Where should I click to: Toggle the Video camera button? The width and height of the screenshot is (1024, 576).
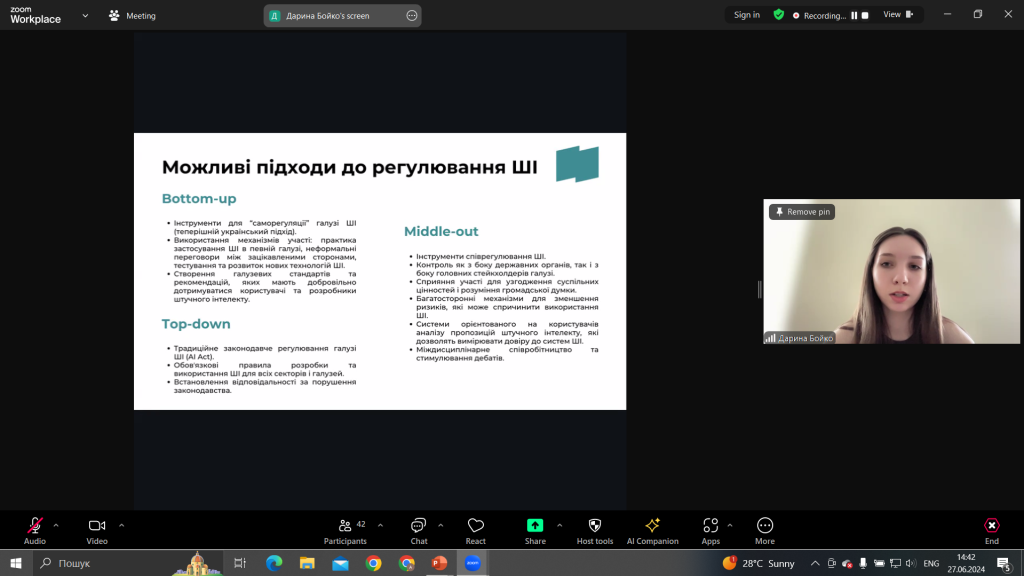[97, 530]
